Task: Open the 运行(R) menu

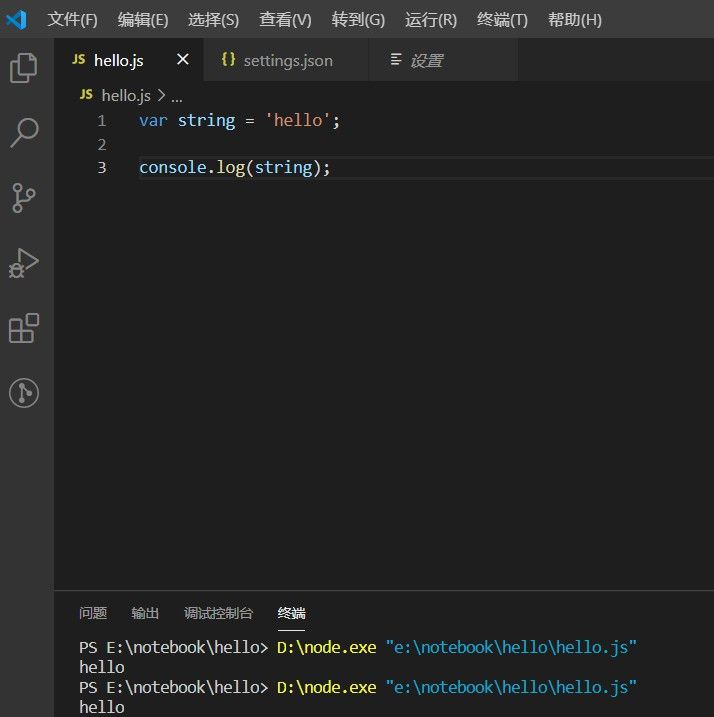Action: 431,20
